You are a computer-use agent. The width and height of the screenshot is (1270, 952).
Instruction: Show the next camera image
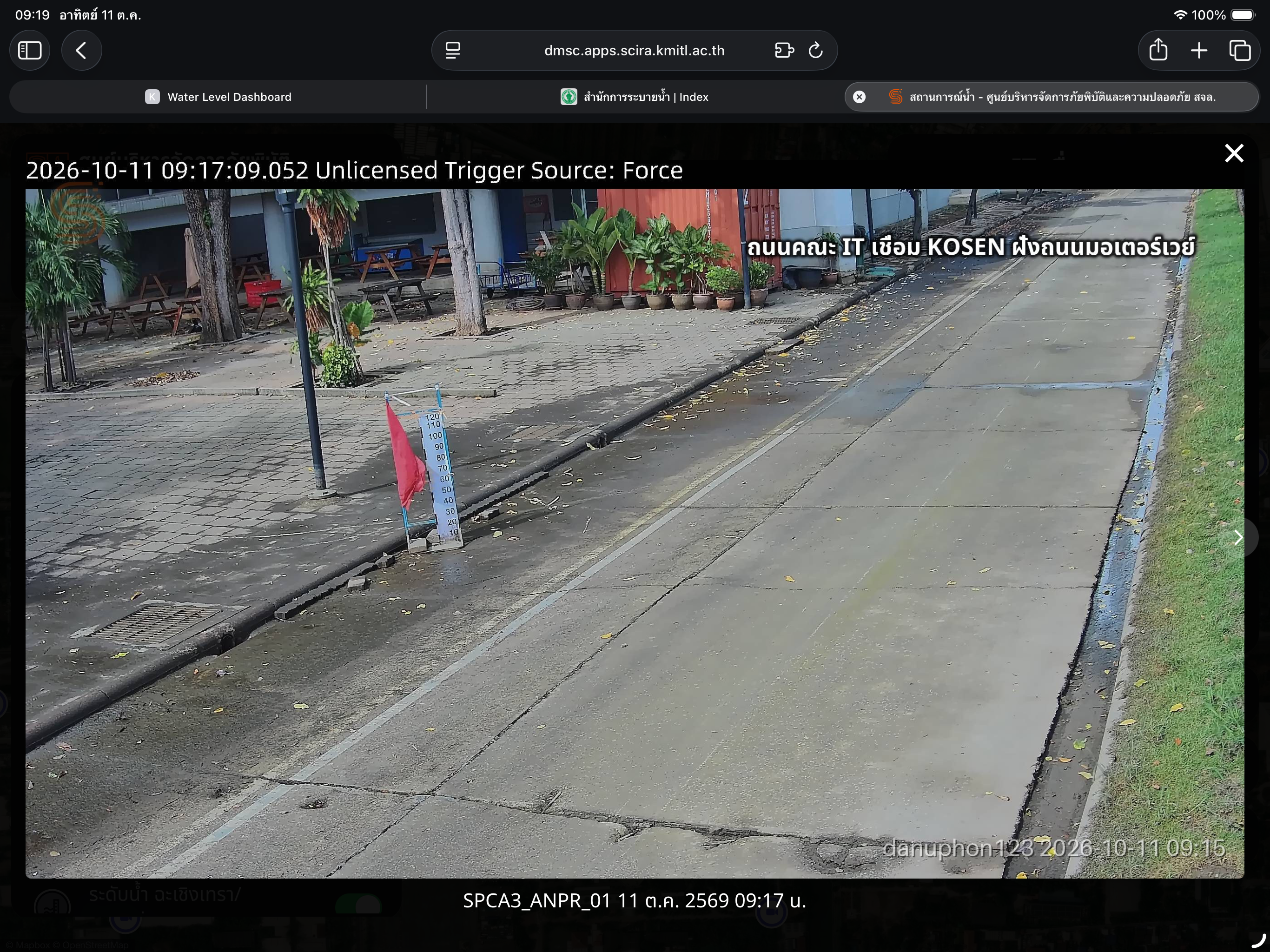coord(1238,537)
